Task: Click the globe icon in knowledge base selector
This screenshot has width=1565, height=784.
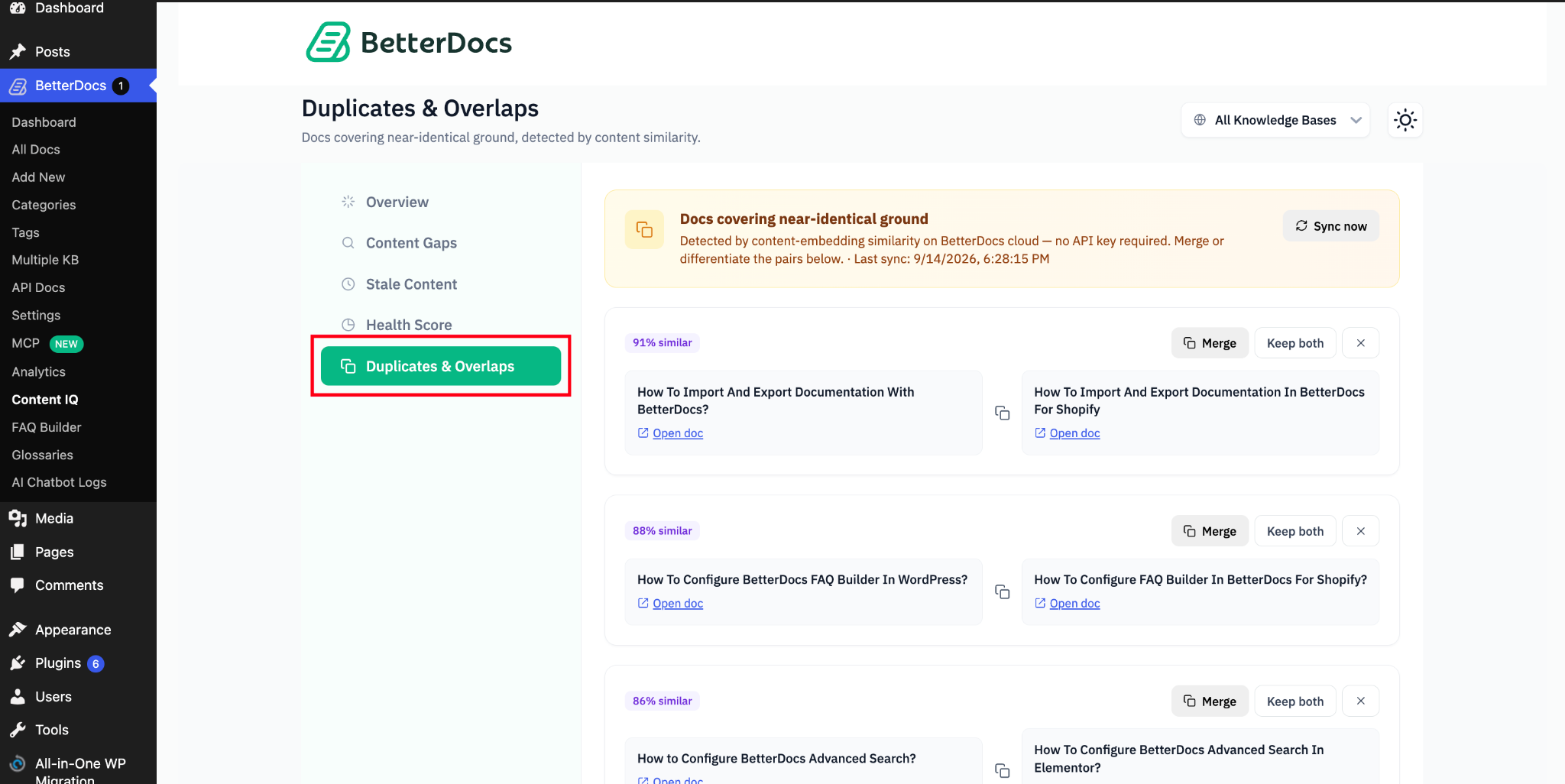Action: pyautogui.click(x=1200, y=120)
